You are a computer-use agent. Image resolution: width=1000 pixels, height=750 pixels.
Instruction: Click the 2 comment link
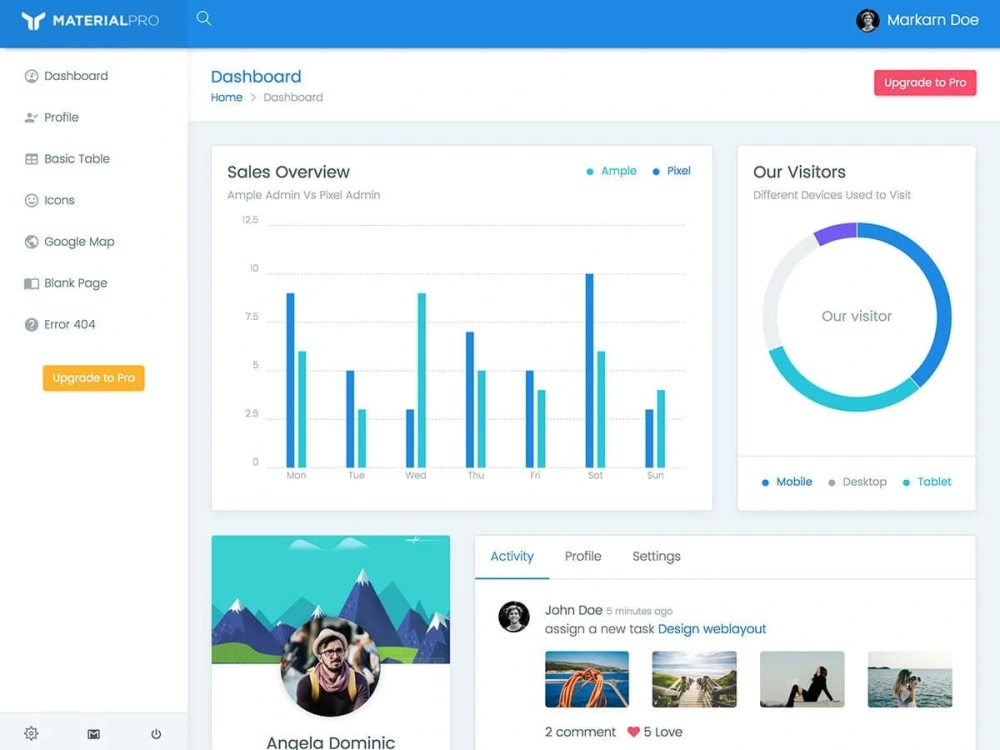580,732
